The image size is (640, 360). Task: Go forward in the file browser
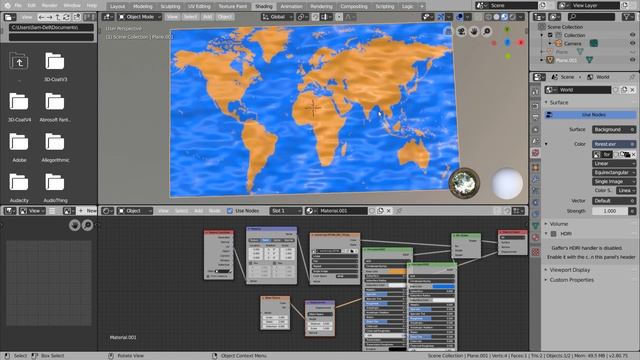(49, 17)
